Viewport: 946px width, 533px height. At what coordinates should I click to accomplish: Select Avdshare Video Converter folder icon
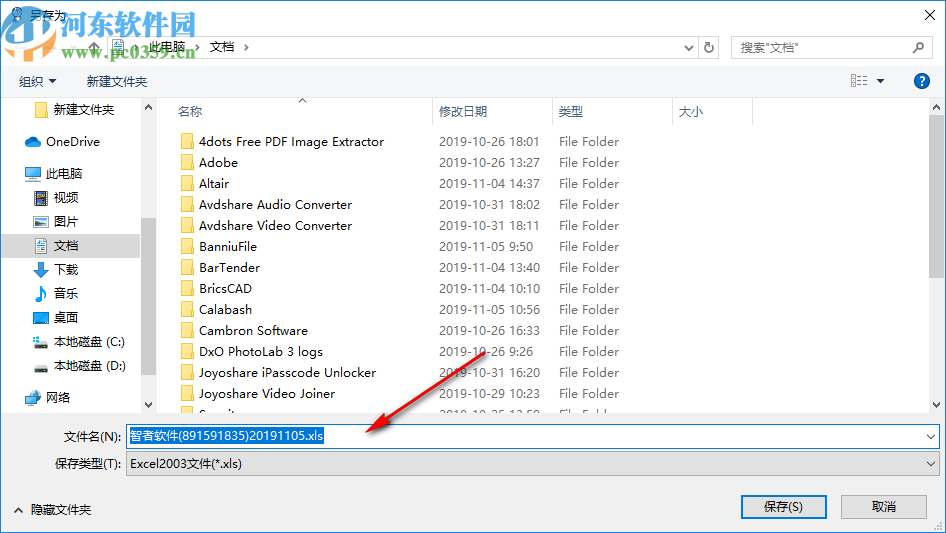coord(187,226)
